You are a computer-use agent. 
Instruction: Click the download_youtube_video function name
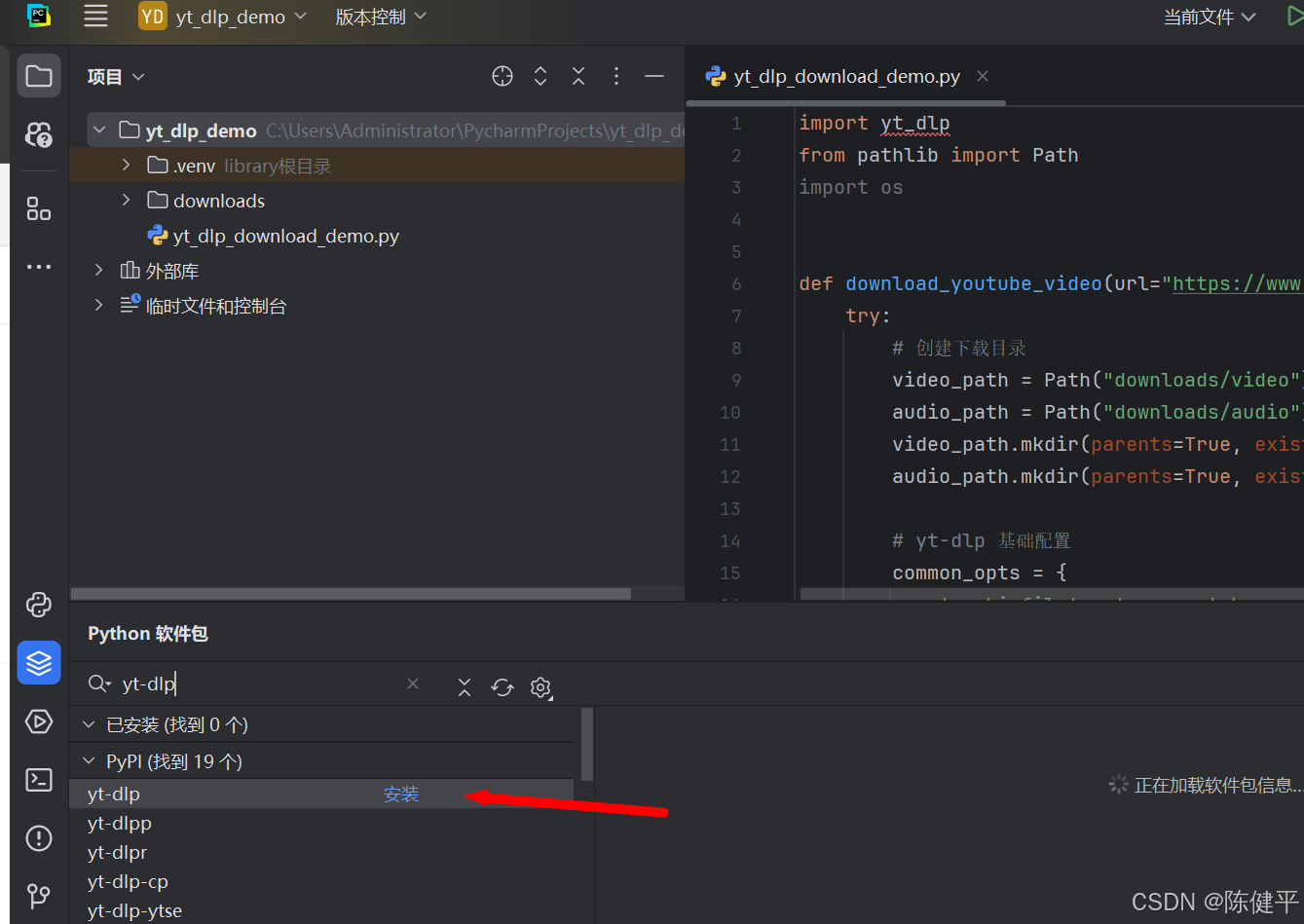tap(974, 283)
